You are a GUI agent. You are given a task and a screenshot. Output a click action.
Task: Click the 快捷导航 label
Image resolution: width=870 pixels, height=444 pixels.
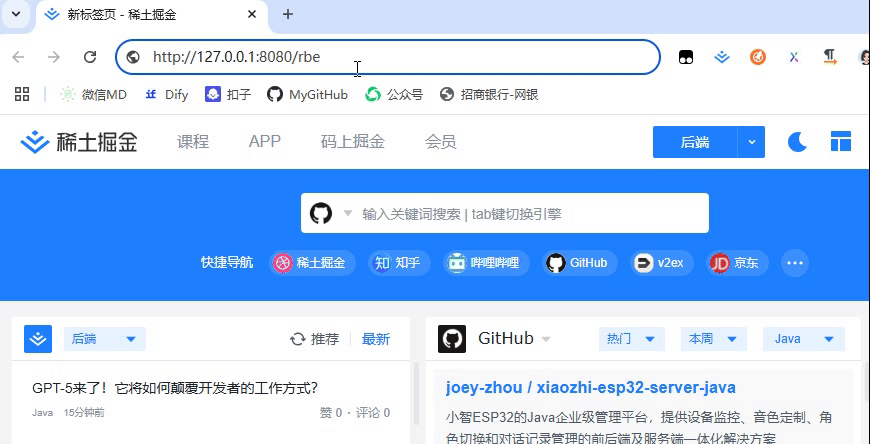tap(227, 263)
